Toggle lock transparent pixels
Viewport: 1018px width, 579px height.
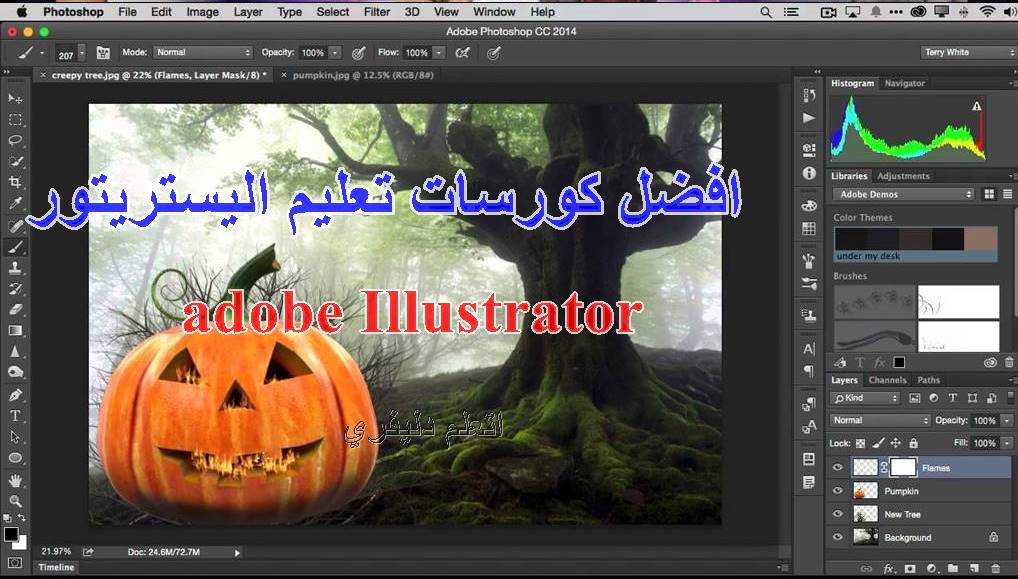click(x=860, y=443)
